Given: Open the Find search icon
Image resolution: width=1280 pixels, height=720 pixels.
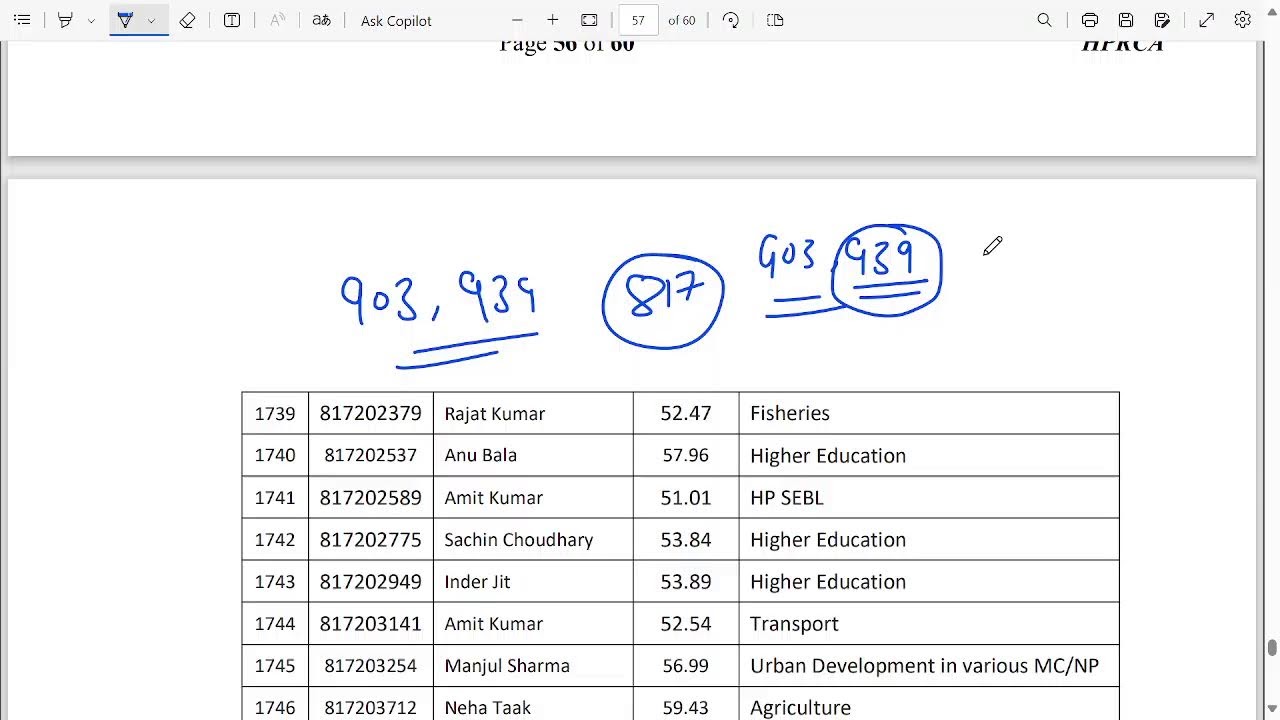Looking at the screenshot, I should (1044, 20).
